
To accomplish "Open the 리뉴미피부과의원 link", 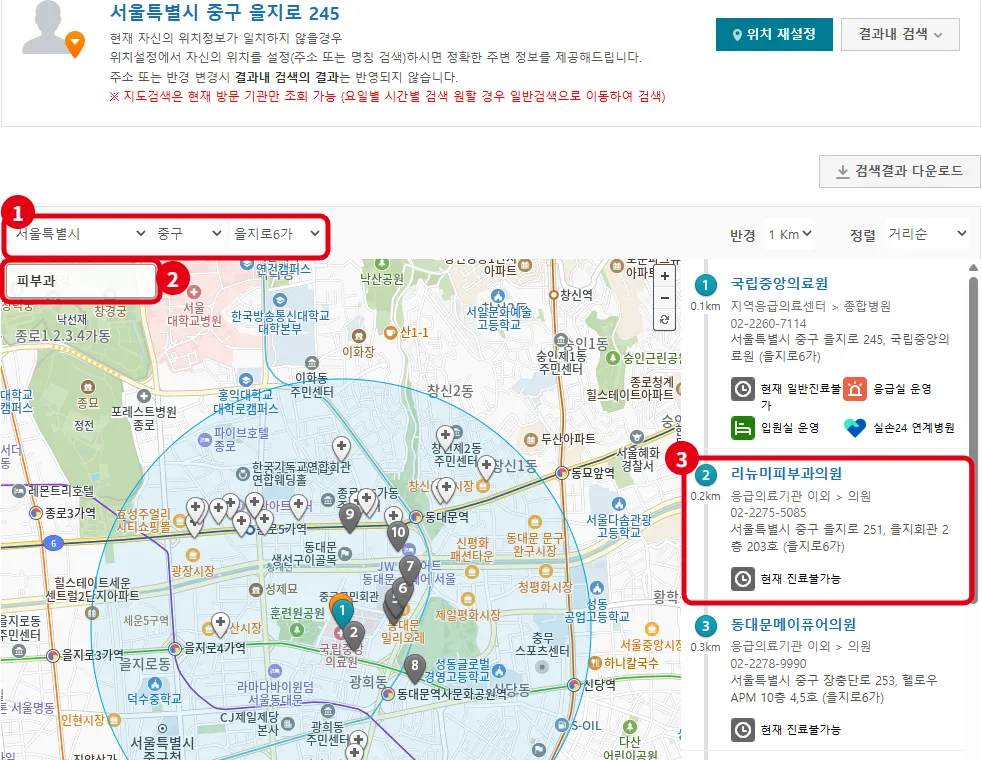I will (786, 474).
